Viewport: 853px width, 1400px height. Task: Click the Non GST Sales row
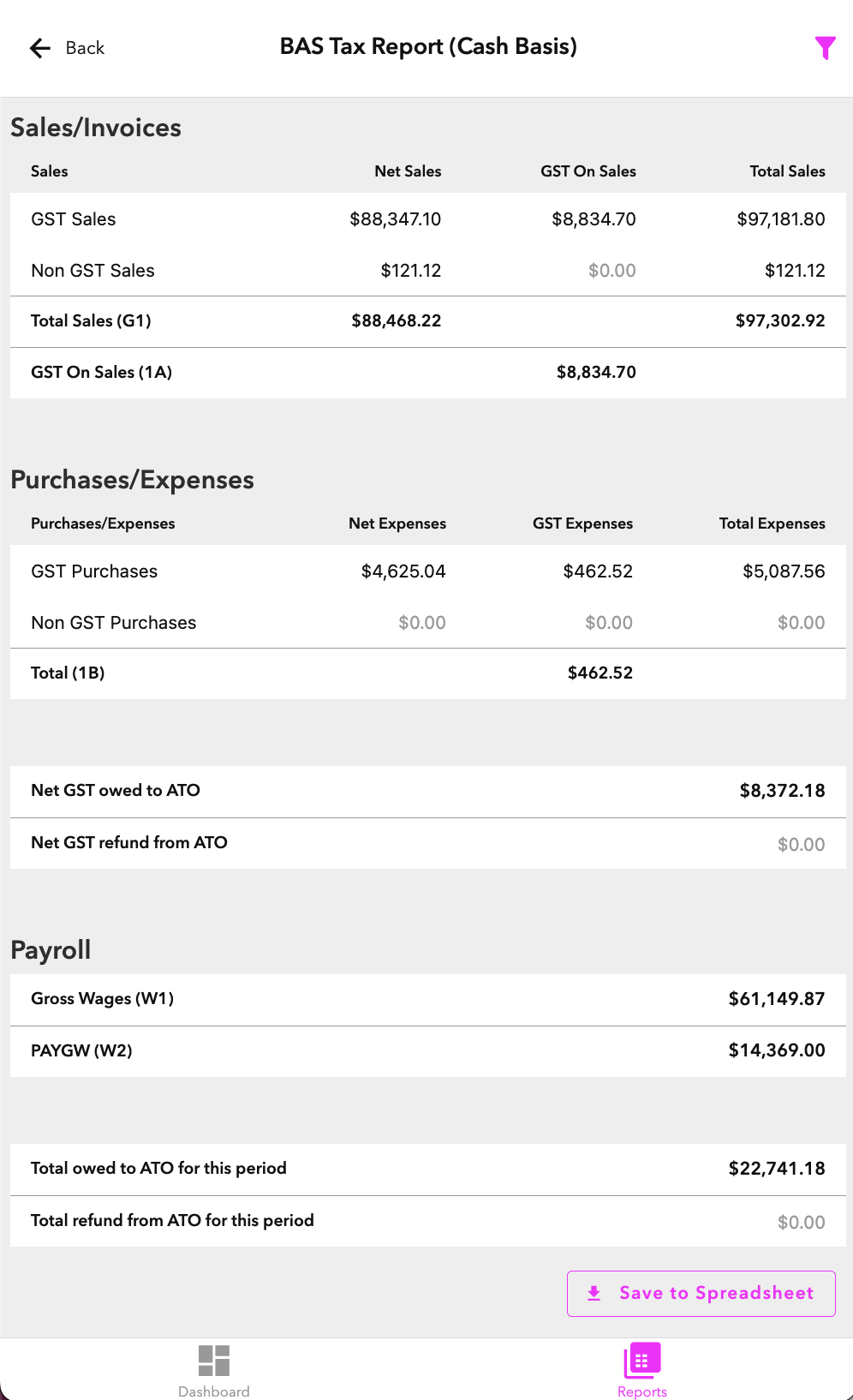tap(427, 271)
